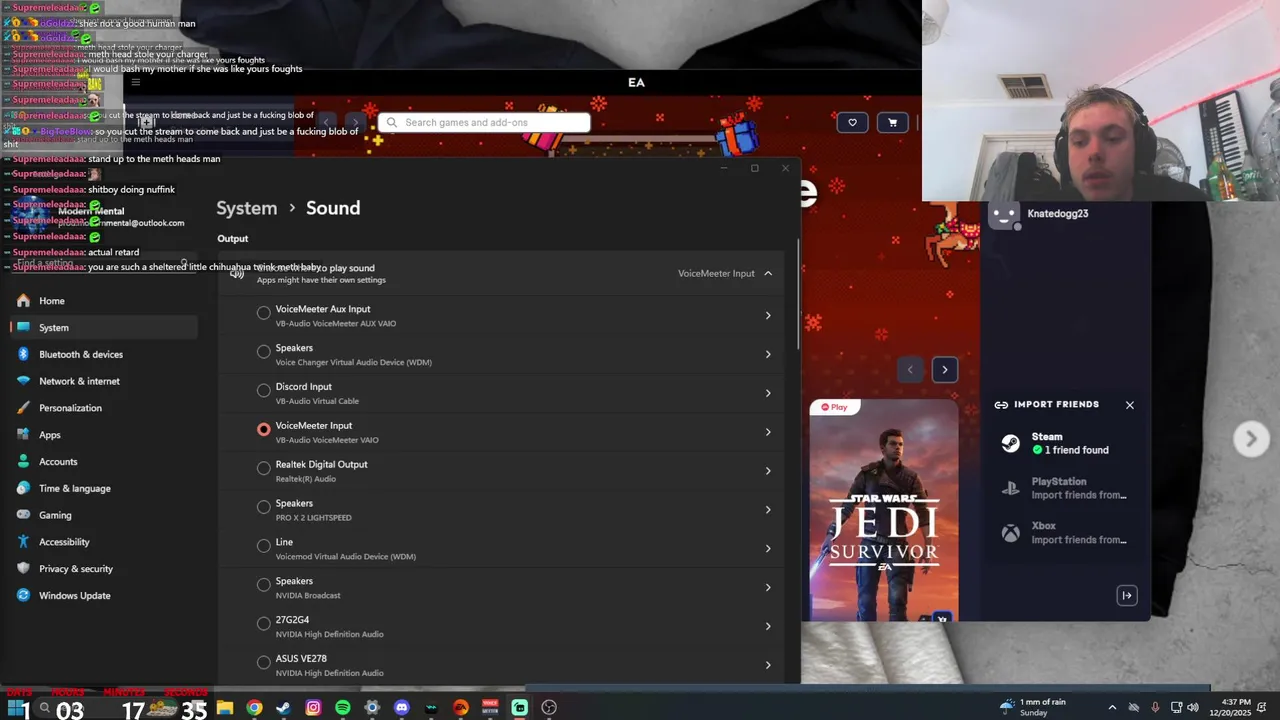Click the EA app hamburger menu icon

(136, 82)
